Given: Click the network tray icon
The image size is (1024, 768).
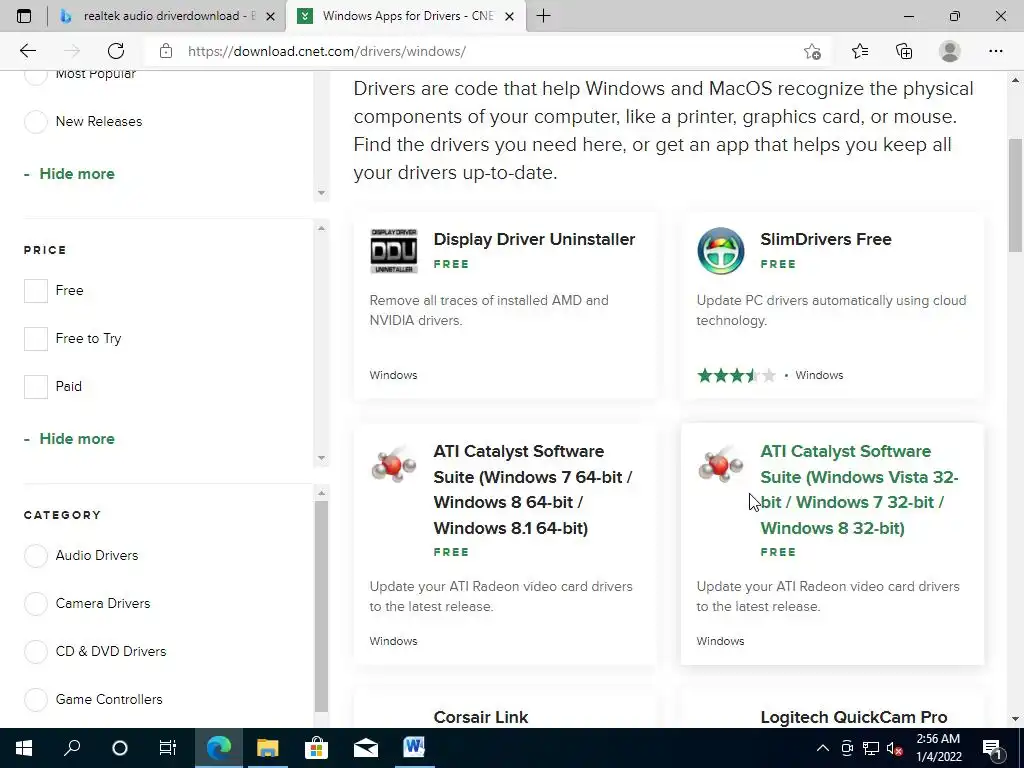Looking at the screenshot, I should coord(871,748).
